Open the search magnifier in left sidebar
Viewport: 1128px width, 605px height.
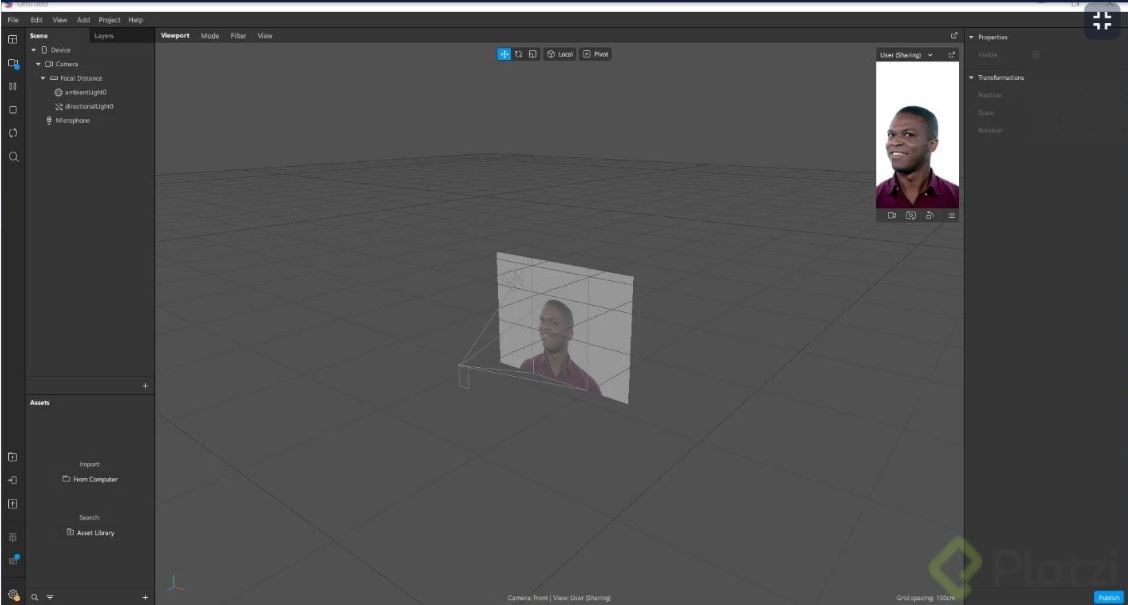[13, 157]
